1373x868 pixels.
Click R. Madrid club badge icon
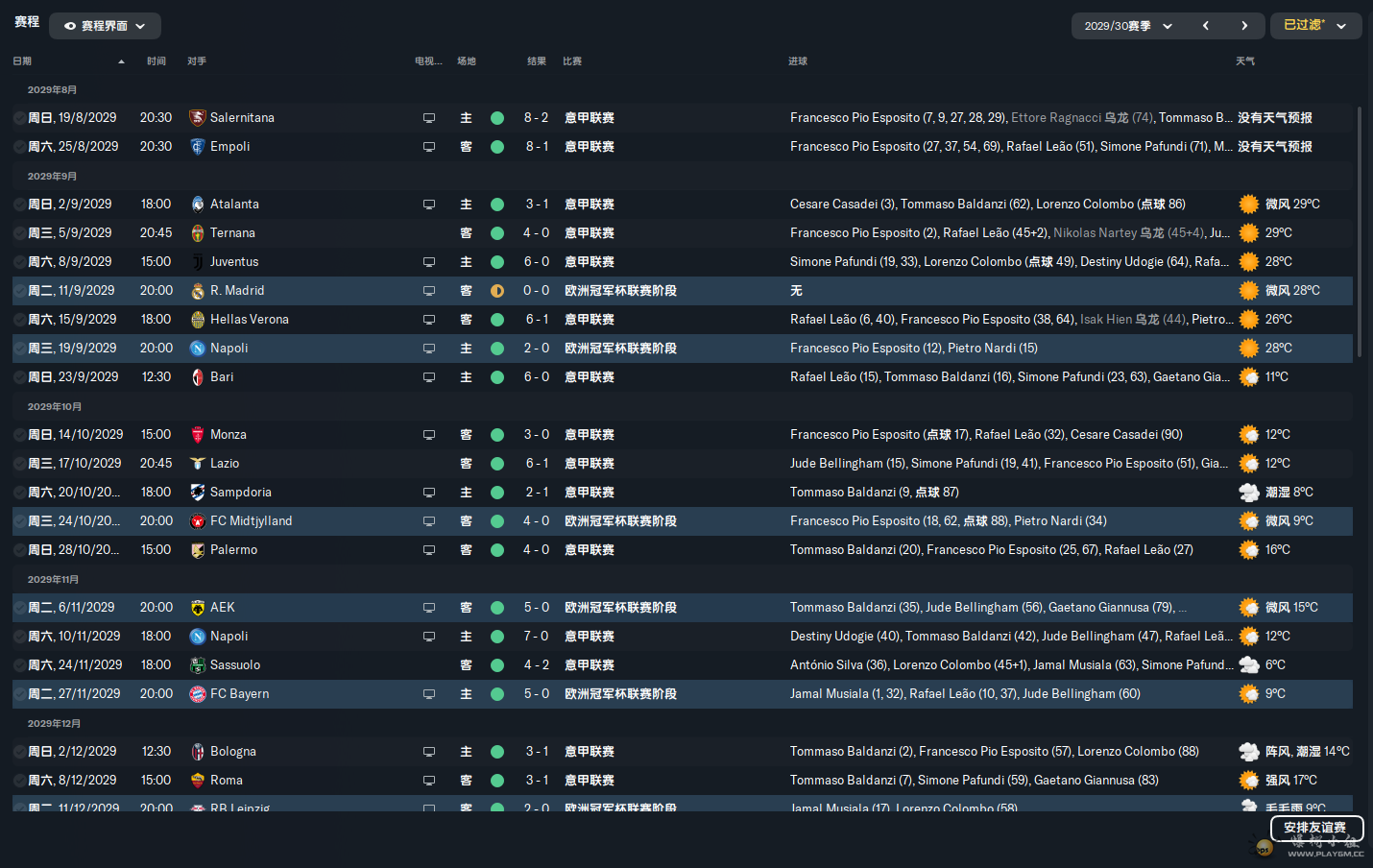click(x=198, y=291)
